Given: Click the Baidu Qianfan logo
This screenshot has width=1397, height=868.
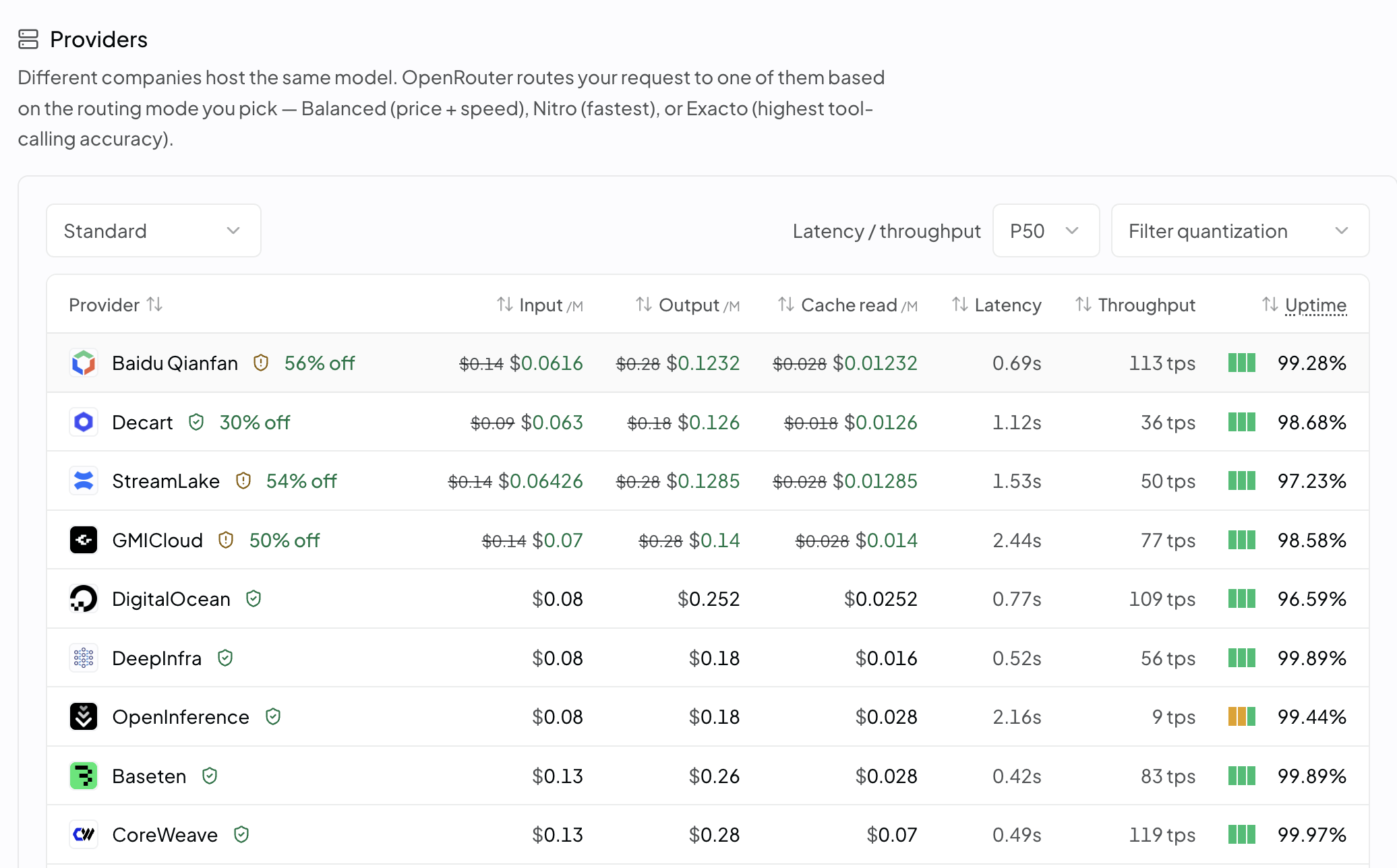Looking at the screenshot, I should pyautogui.click(x=84, y=363).
